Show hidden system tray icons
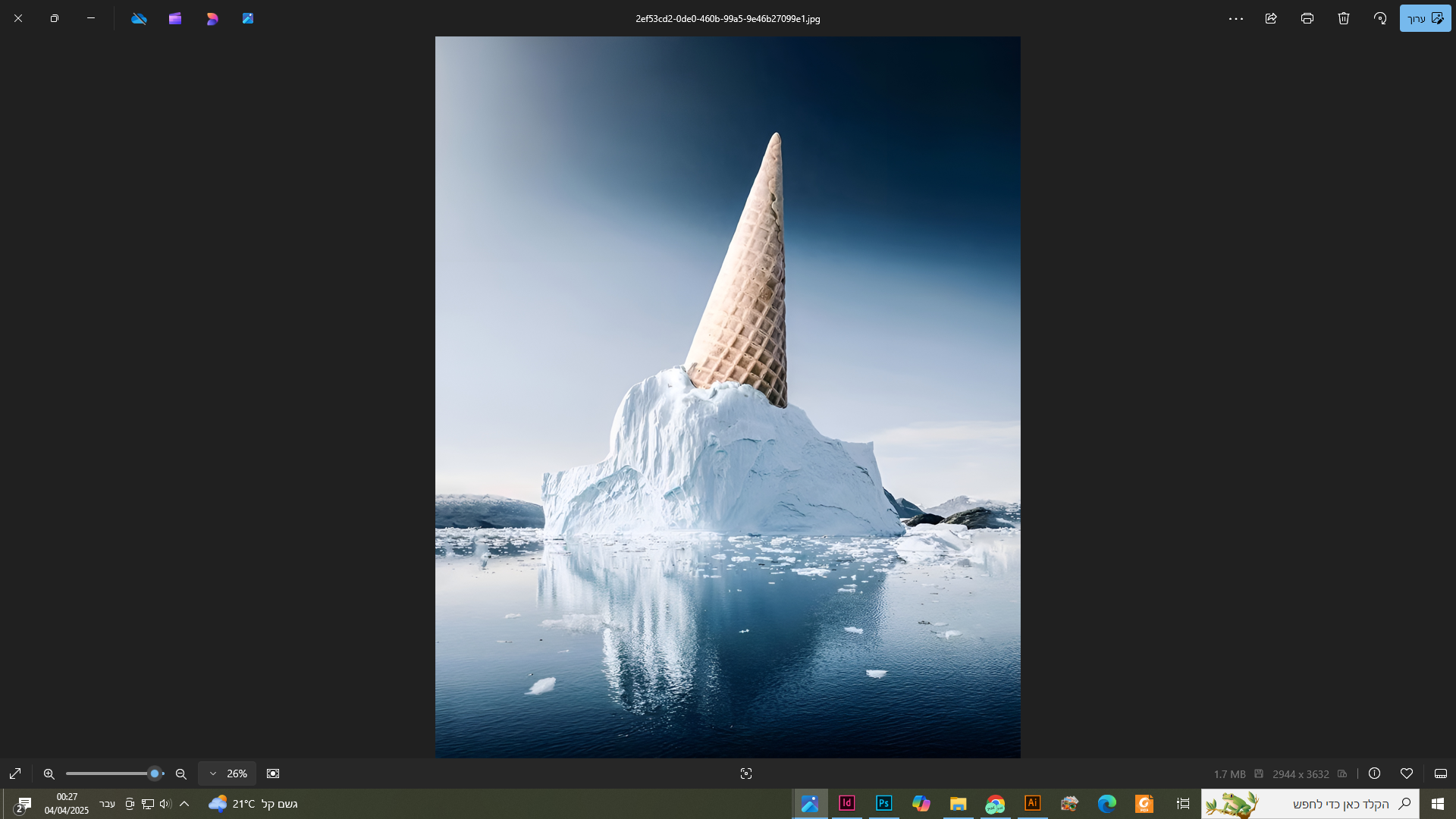This screenshot has height=819, width=1456. click(184, 804)
